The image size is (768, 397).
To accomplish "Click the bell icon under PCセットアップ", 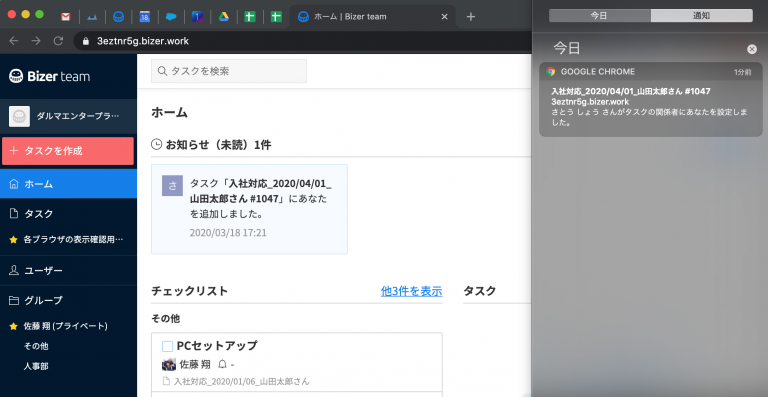I will (222, 364).
